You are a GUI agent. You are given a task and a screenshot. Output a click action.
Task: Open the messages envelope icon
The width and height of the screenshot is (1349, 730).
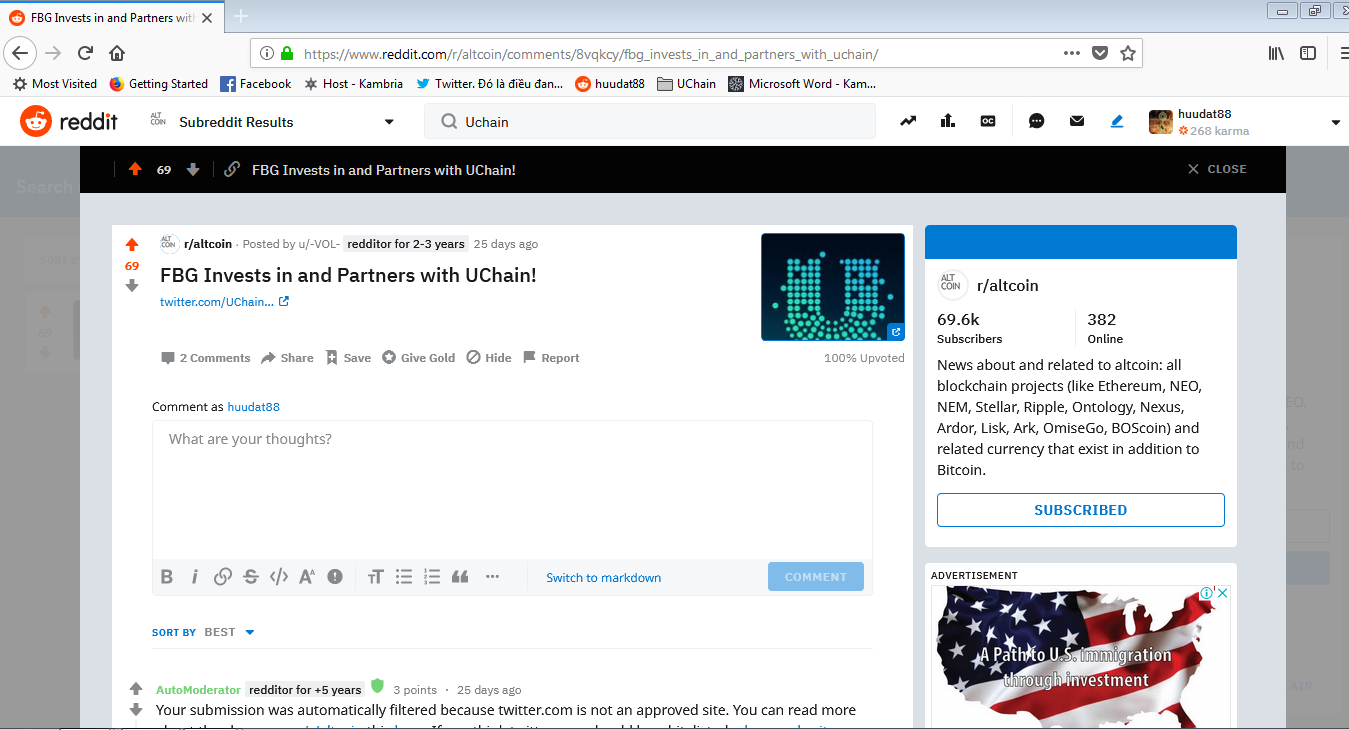point(1077,122)
